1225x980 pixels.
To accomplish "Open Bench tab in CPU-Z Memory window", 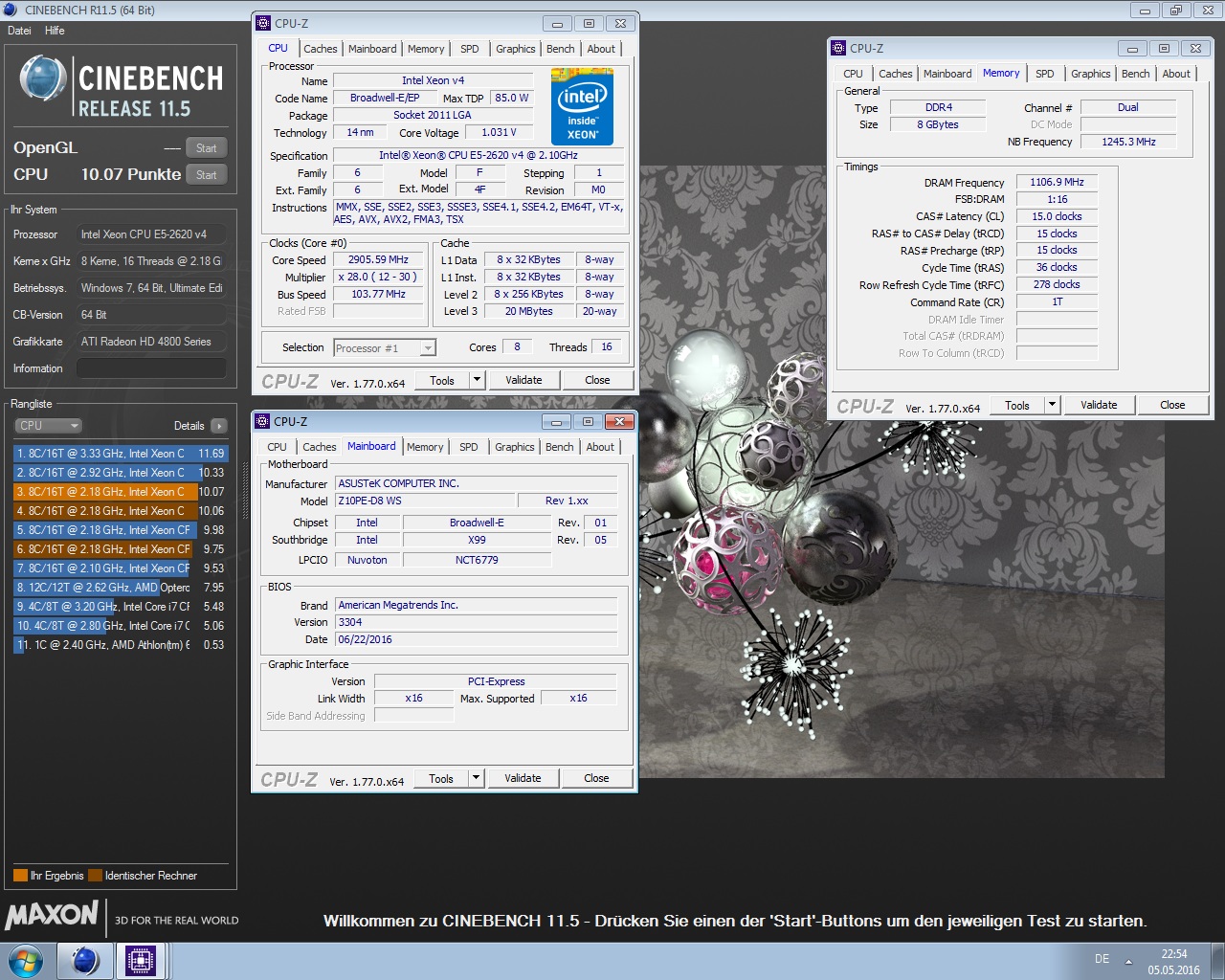I will (x=1136, y=74).
